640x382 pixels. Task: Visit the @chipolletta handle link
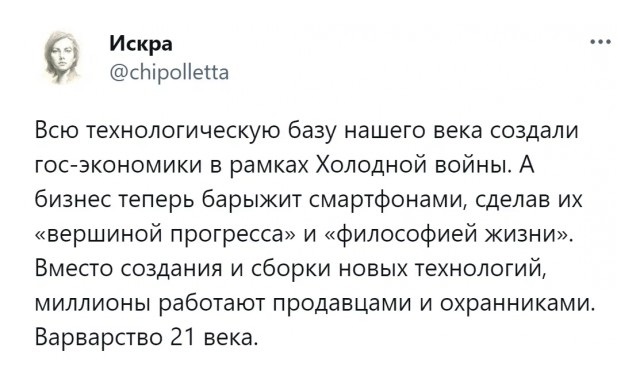pyautogui.click(x=170, y=73)
